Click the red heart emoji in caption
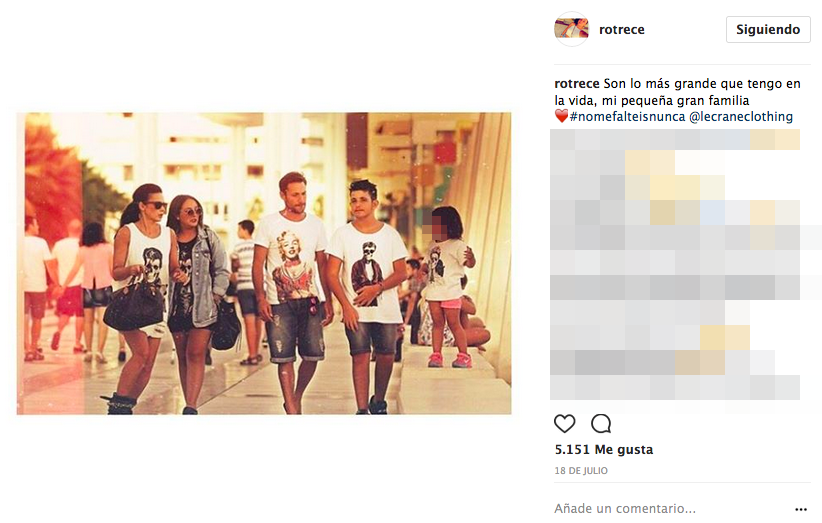822x523 pixels. (x=561, y=116)
